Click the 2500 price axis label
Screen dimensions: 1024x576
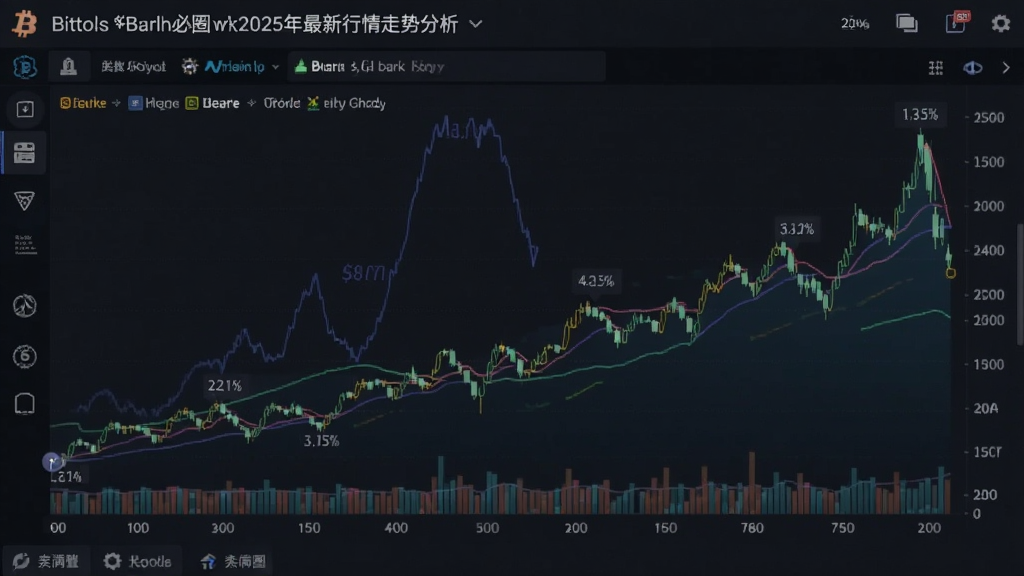989,118
